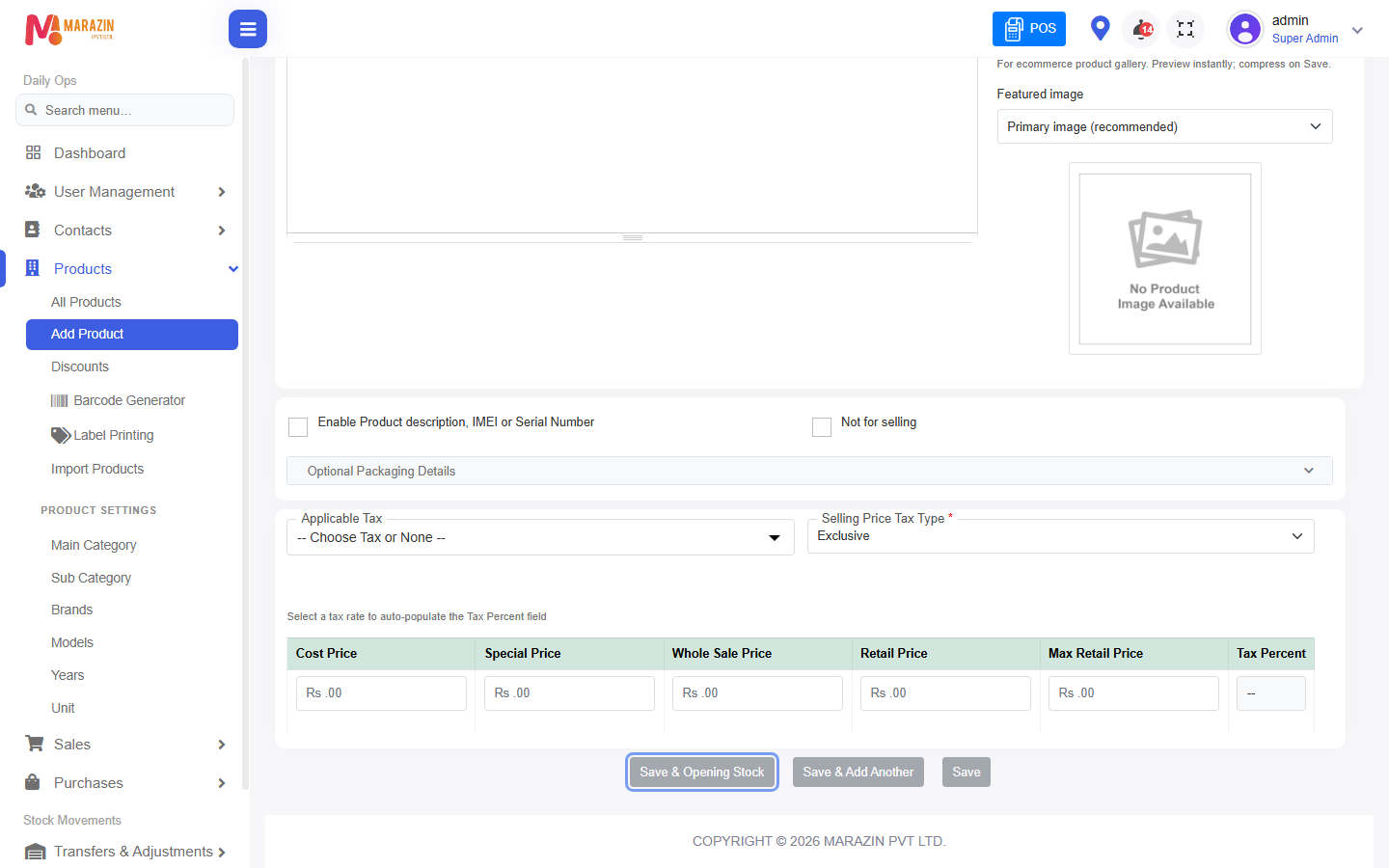This screenshot has width=1389, height=868.
Task: Click the admin user avatar icon
Action: click(x=1245, y=29)
